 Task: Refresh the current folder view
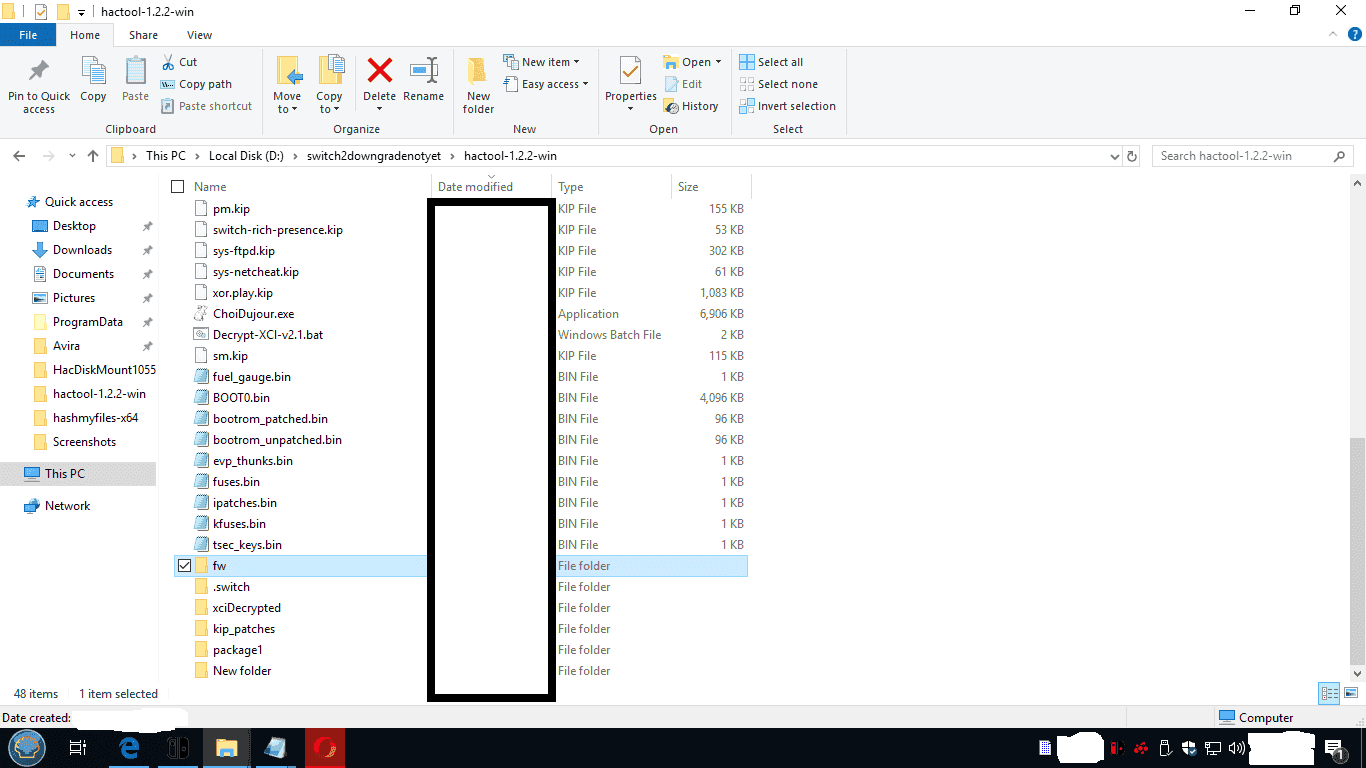pyautogui.click(x=1132, y=156)
